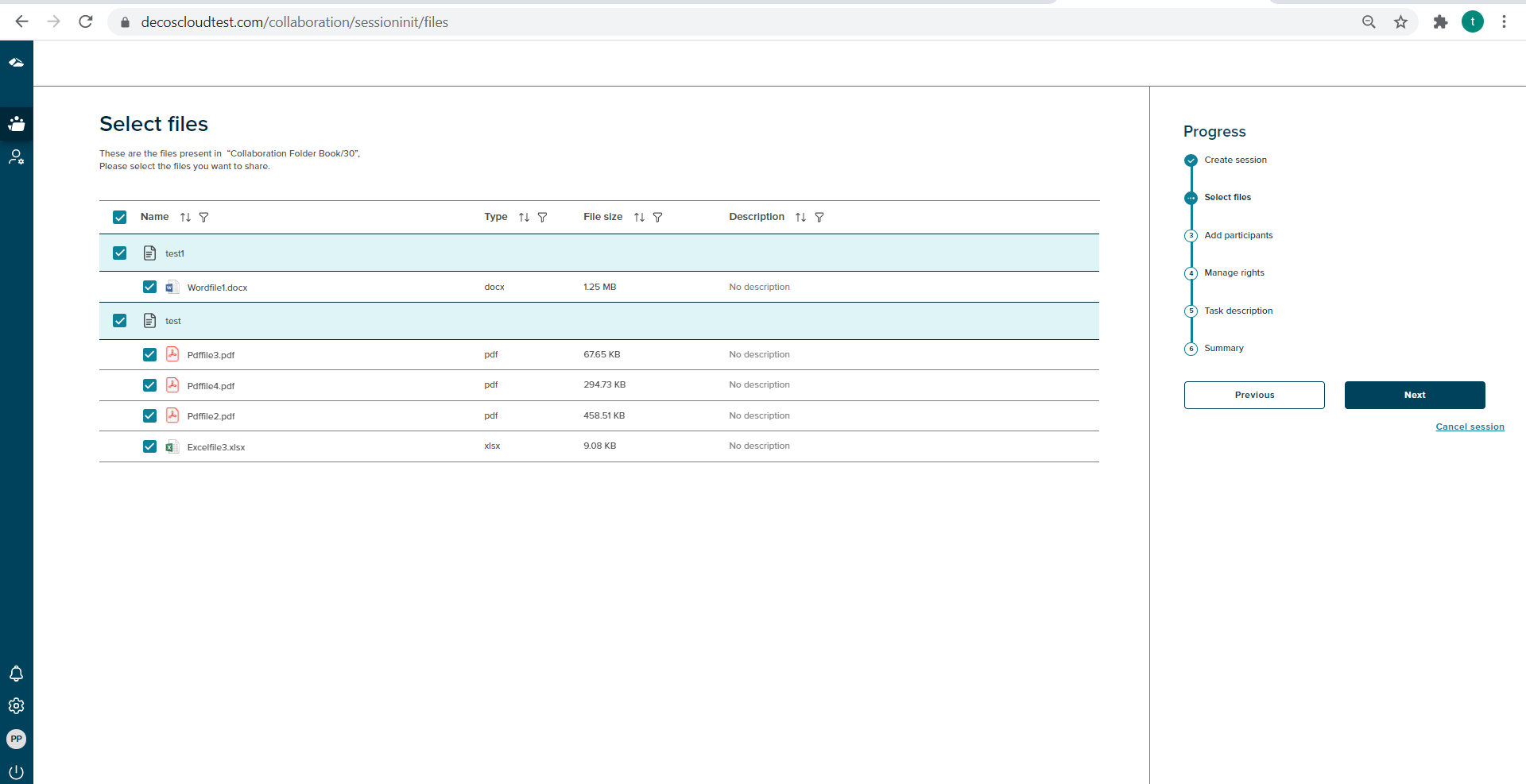Click the Create session progress marker
This screenshot has width=1526, height=784.
coord(1191,160)
